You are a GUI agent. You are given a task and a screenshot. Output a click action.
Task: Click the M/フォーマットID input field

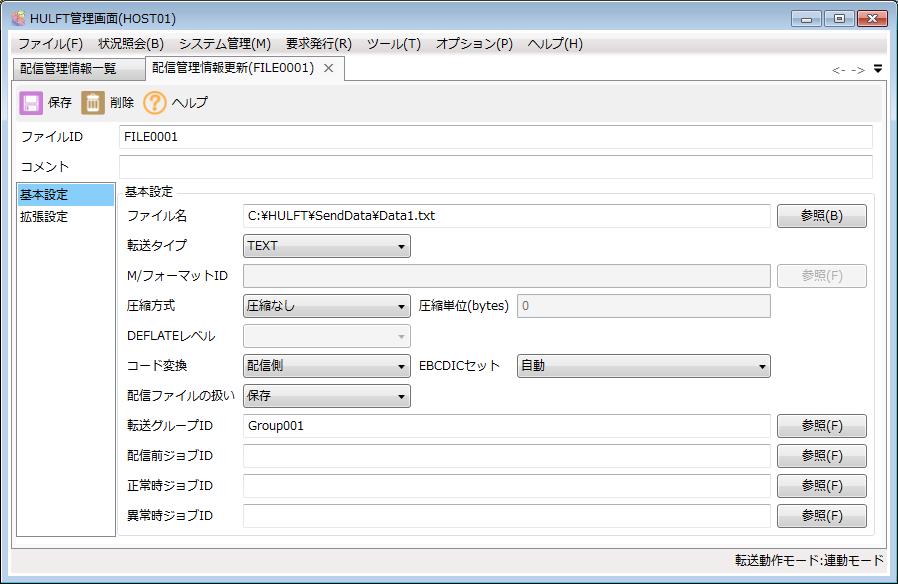tap(507, 276)
